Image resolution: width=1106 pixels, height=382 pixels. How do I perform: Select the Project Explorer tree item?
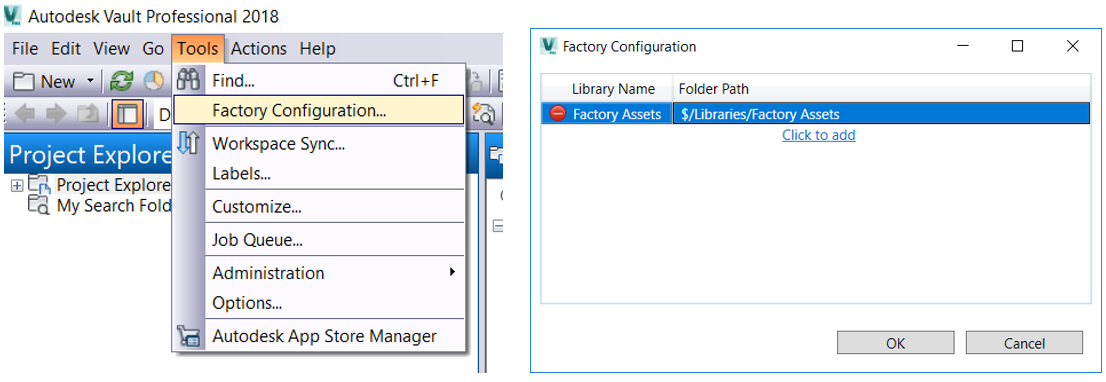(x=114, y=185)
